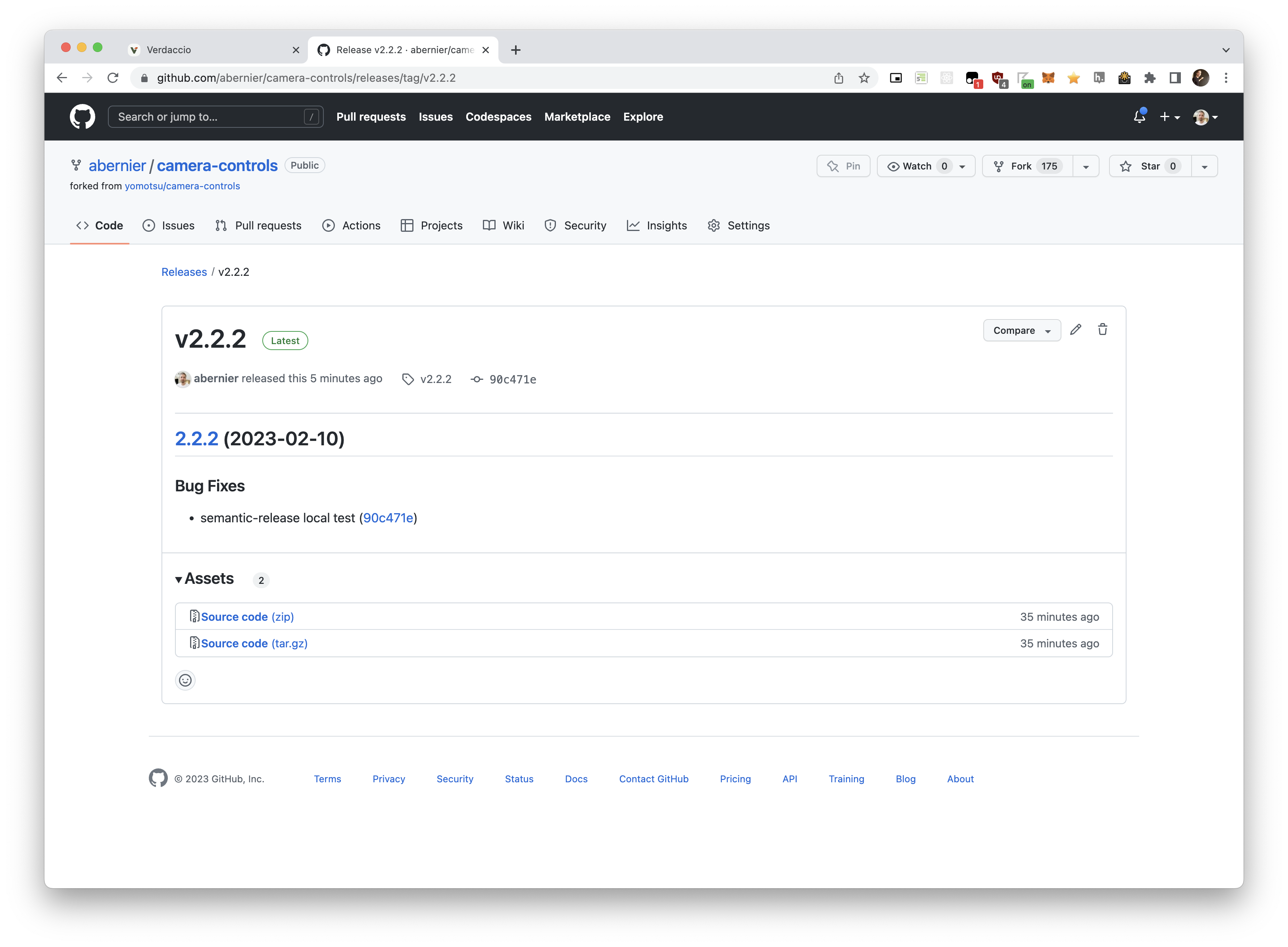This screenshot has height=947, width=1288.
Task: Open the Security repo tab
Action: point(575,225)
